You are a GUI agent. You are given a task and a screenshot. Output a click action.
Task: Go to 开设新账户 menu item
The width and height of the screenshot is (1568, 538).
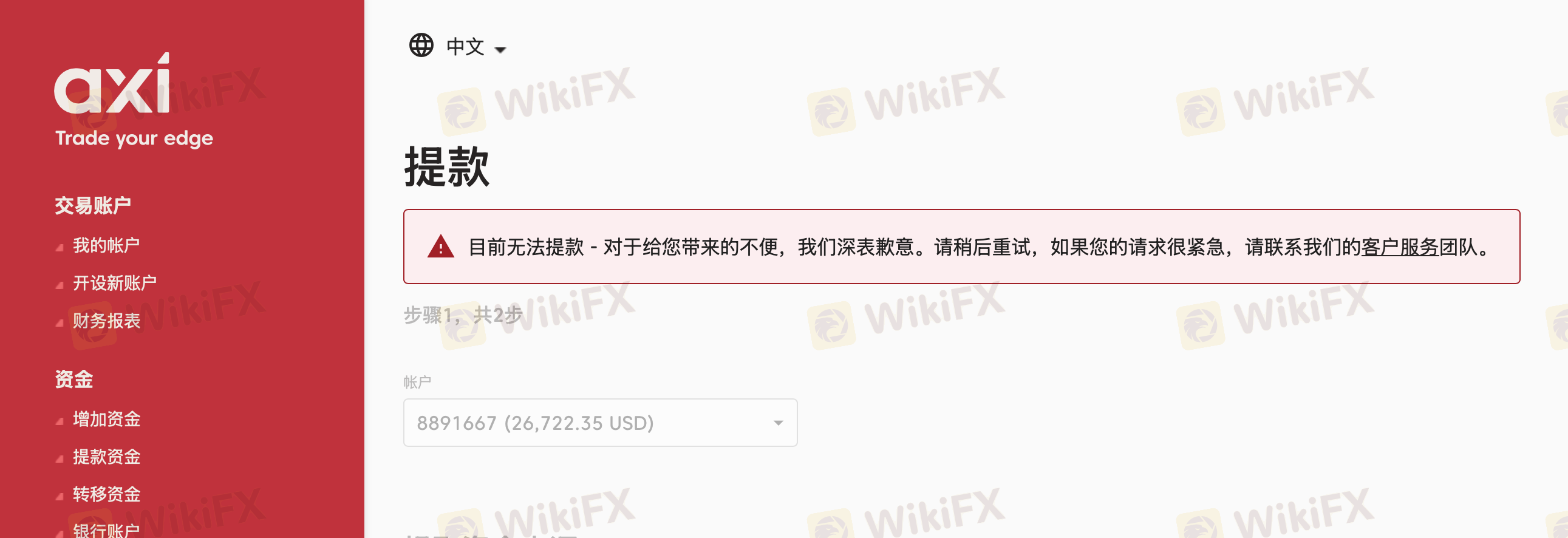coord(115,283)
